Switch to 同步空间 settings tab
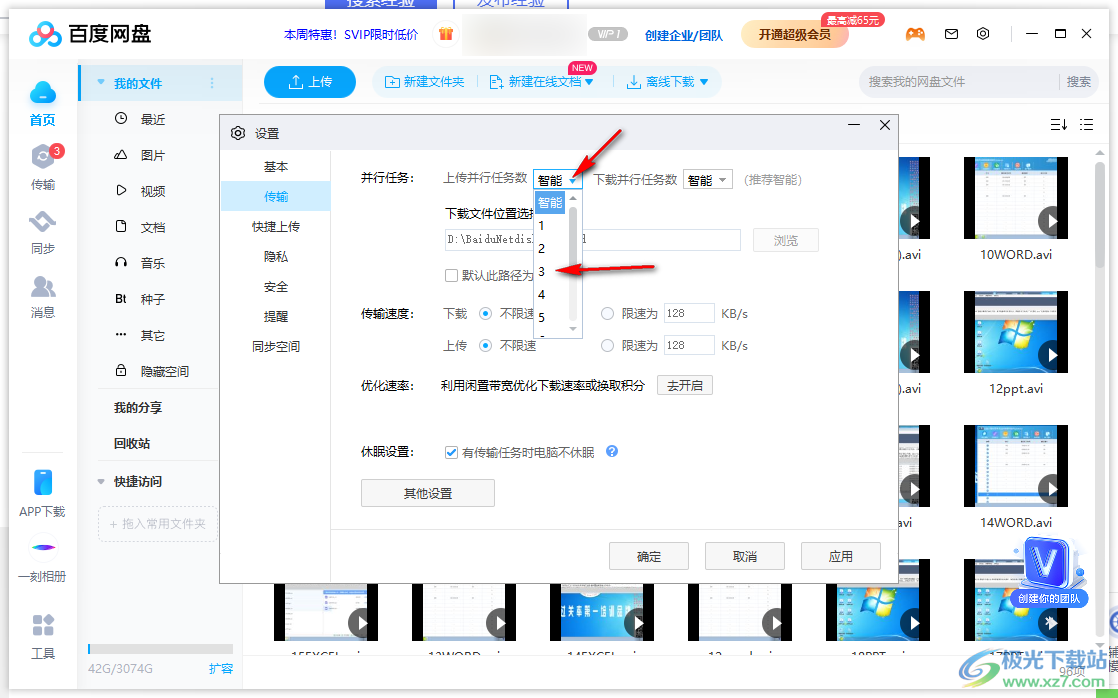The width and height of the screenshot is (1118, 698). click(x=276, y=347)
